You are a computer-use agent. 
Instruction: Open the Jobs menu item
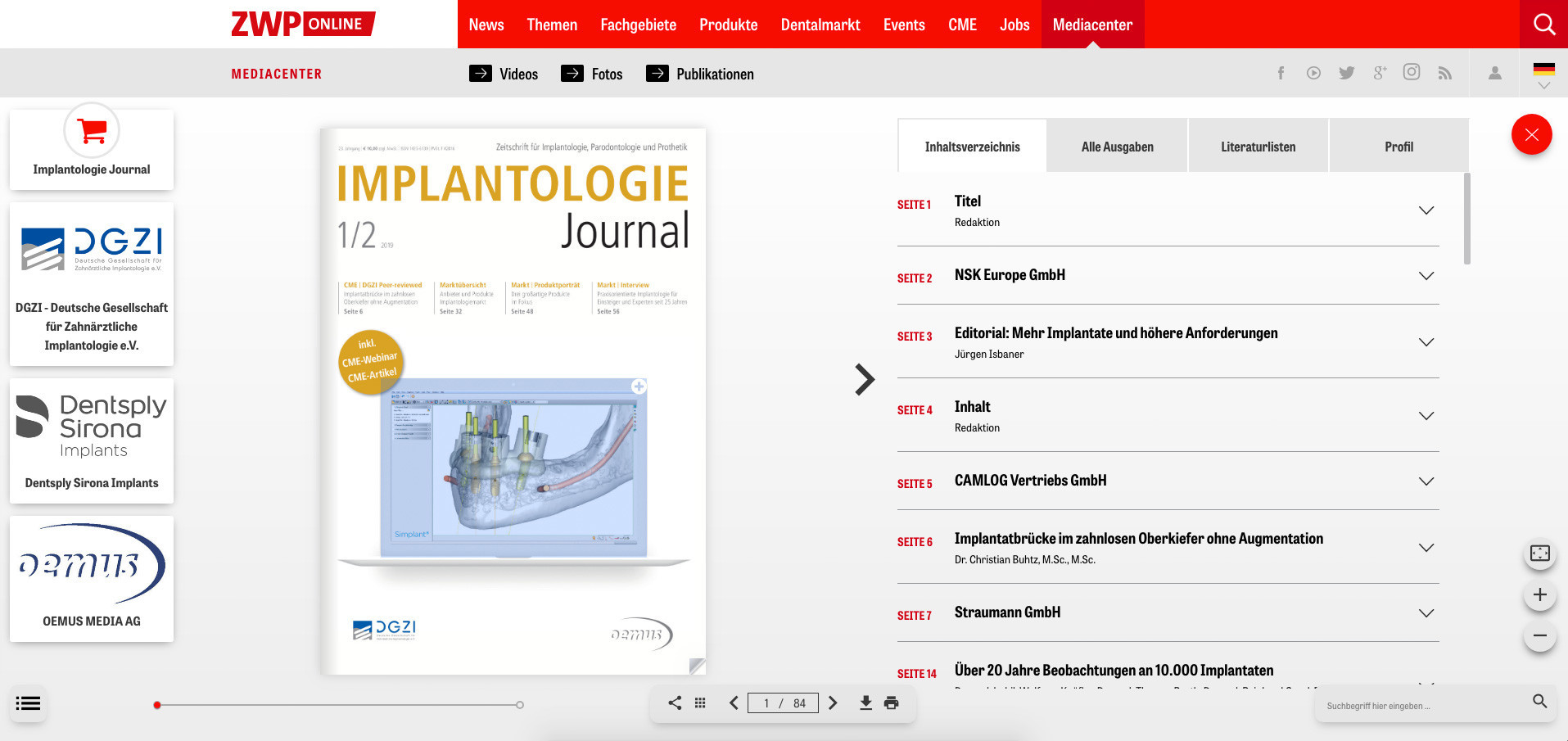tap(1014, 25)
